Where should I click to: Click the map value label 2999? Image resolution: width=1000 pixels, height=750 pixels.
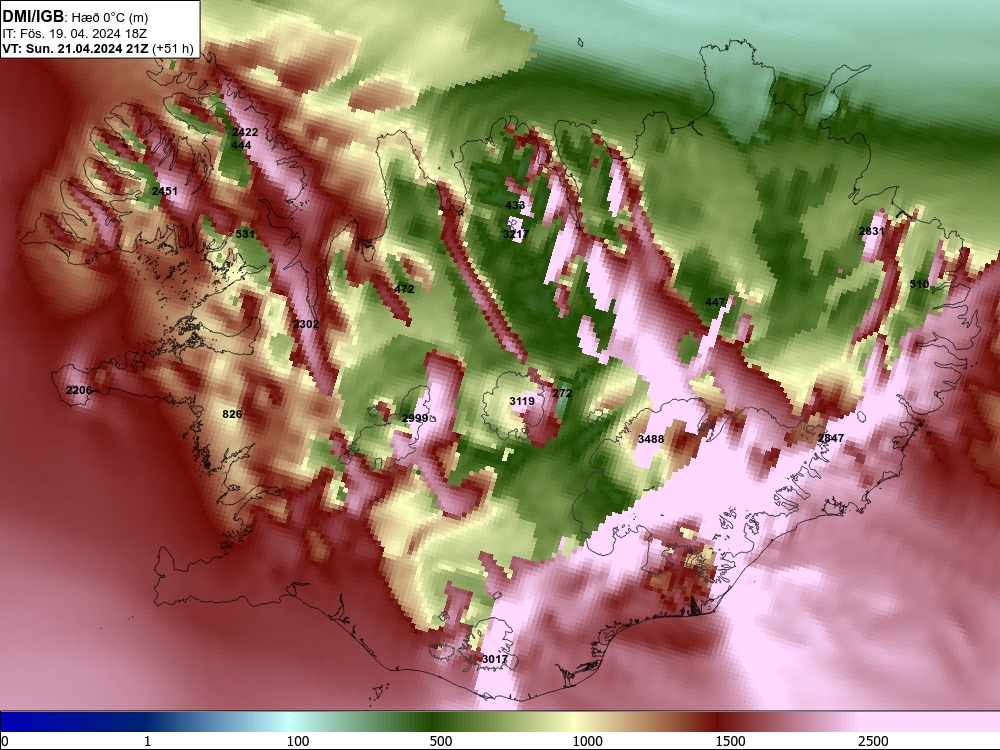[415, 418]
